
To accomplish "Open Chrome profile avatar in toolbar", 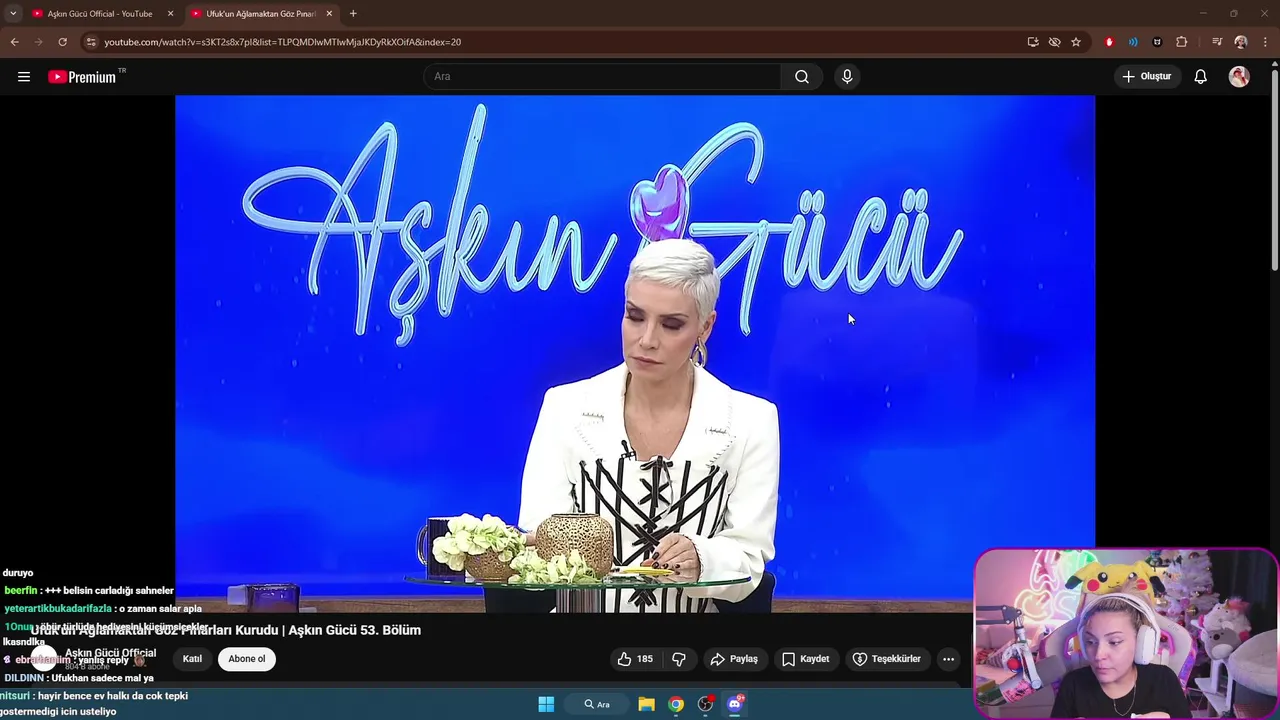I will point(1241,42).
